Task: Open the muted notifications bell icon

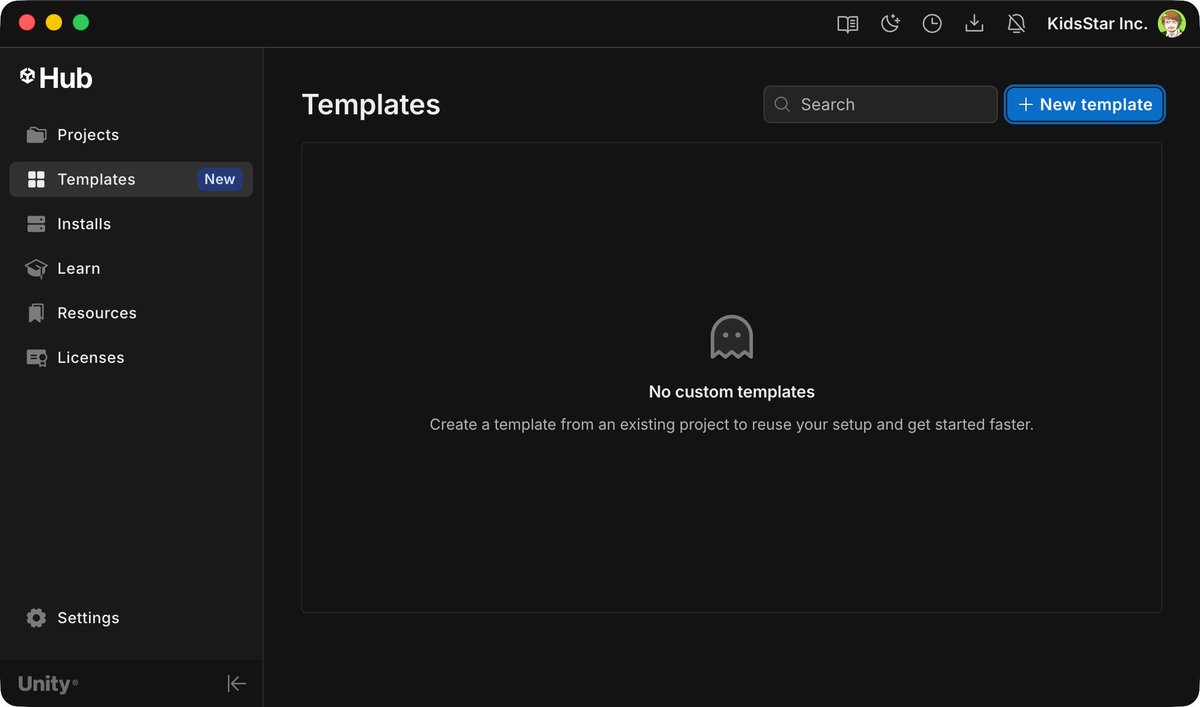Action: click(1016, 24)
